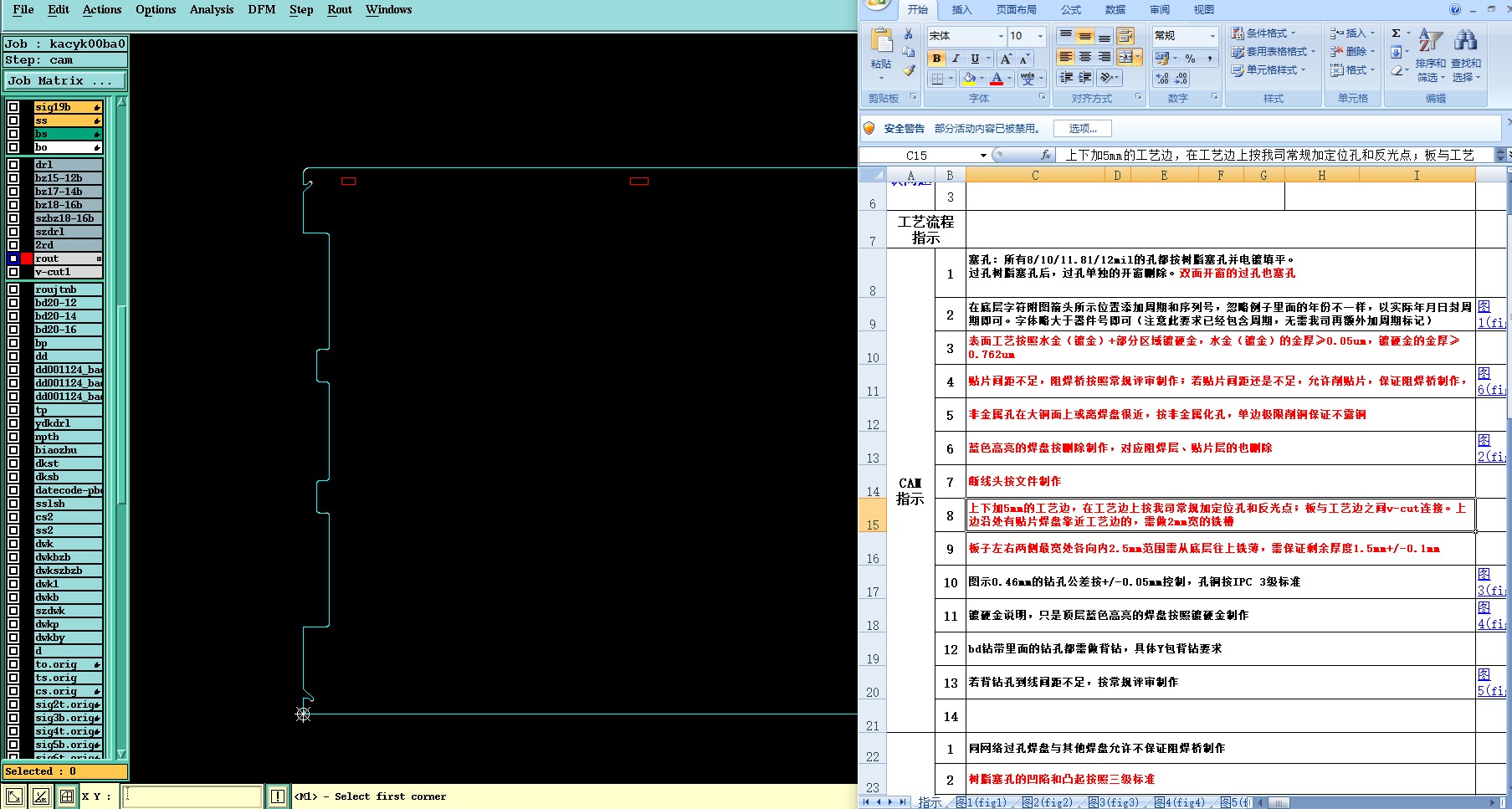Toggle visibility checkbox for layer sig19b
The image size is (1512, 809).
[13, 107]
